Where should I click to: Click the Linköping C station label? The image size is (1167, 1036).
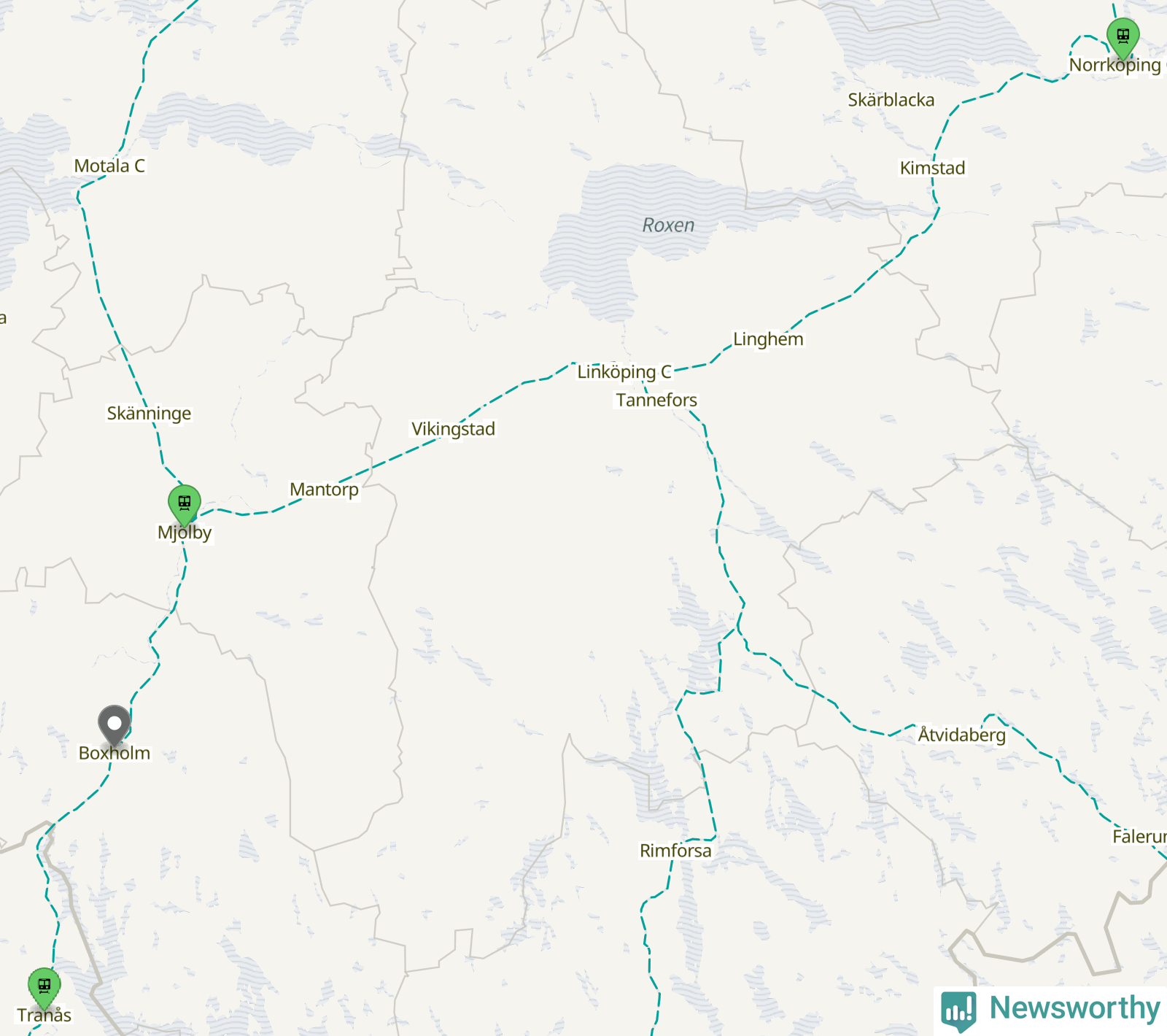point(624,372)
